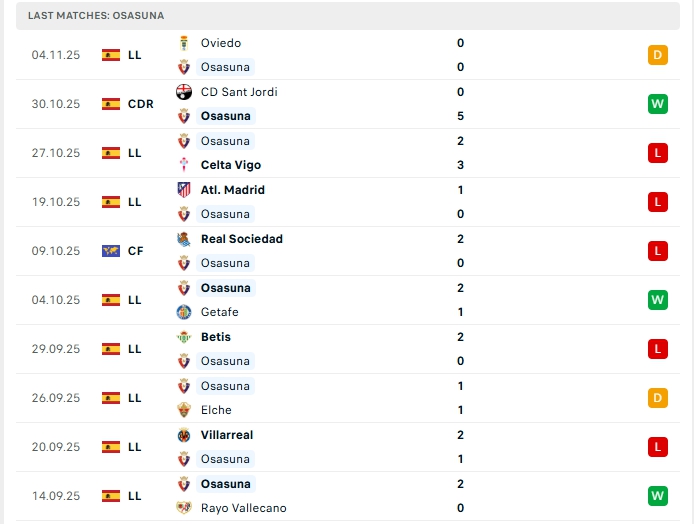Click the loss badge for Celta Vigo match

657,153
